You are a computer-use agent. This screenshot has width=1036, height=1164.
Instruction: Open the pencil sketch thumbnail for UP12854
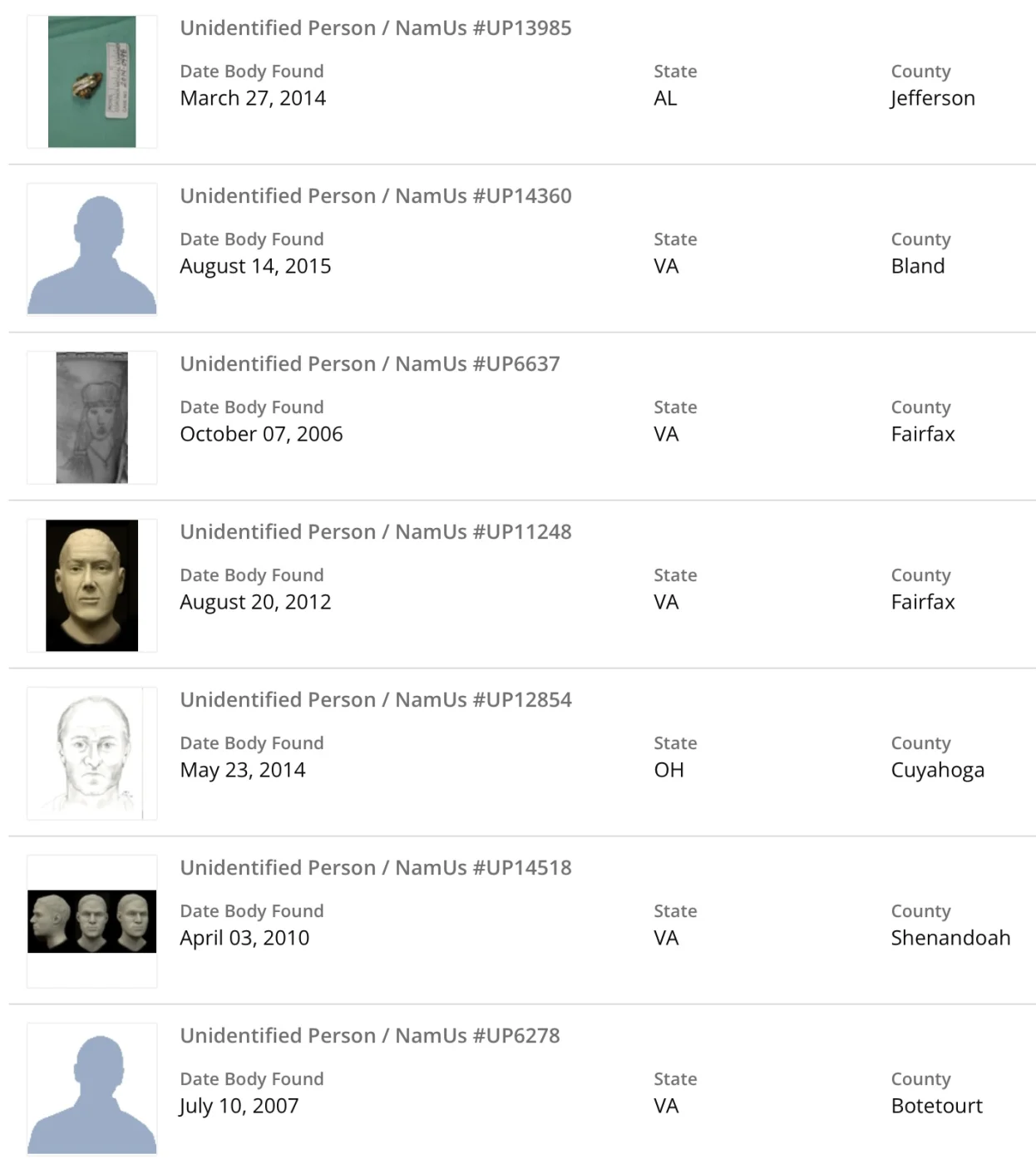click(91, 753)
